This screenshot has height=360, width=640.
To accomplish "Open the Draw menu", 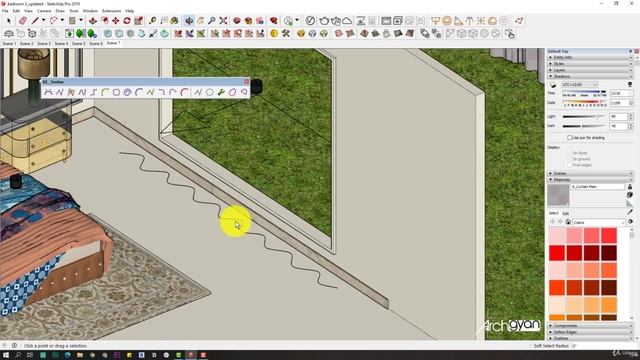I will click(x=60, y=11).
